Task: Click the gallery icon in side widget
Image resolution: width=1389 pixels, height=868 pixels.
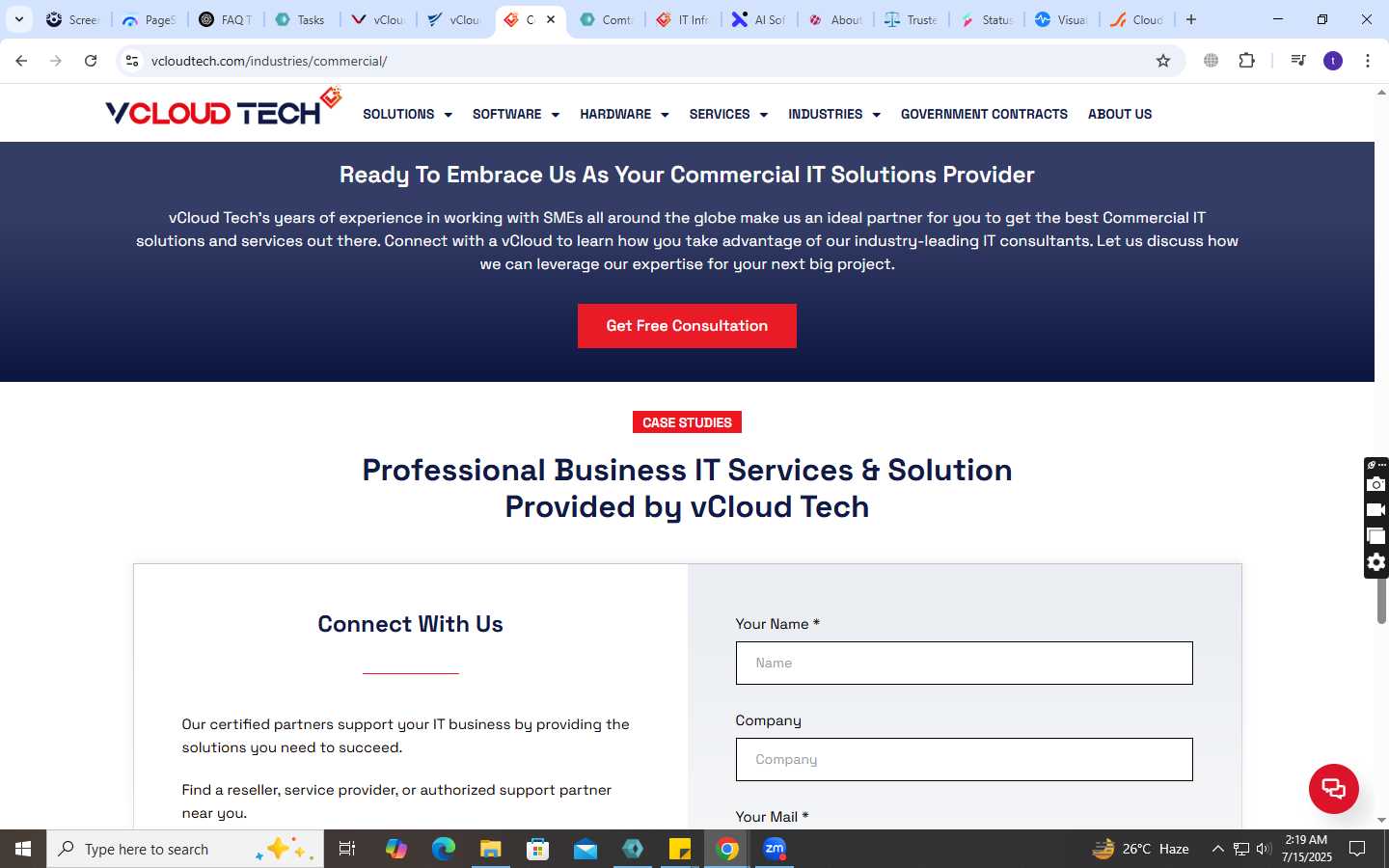Action: (x=1376, y=536)
